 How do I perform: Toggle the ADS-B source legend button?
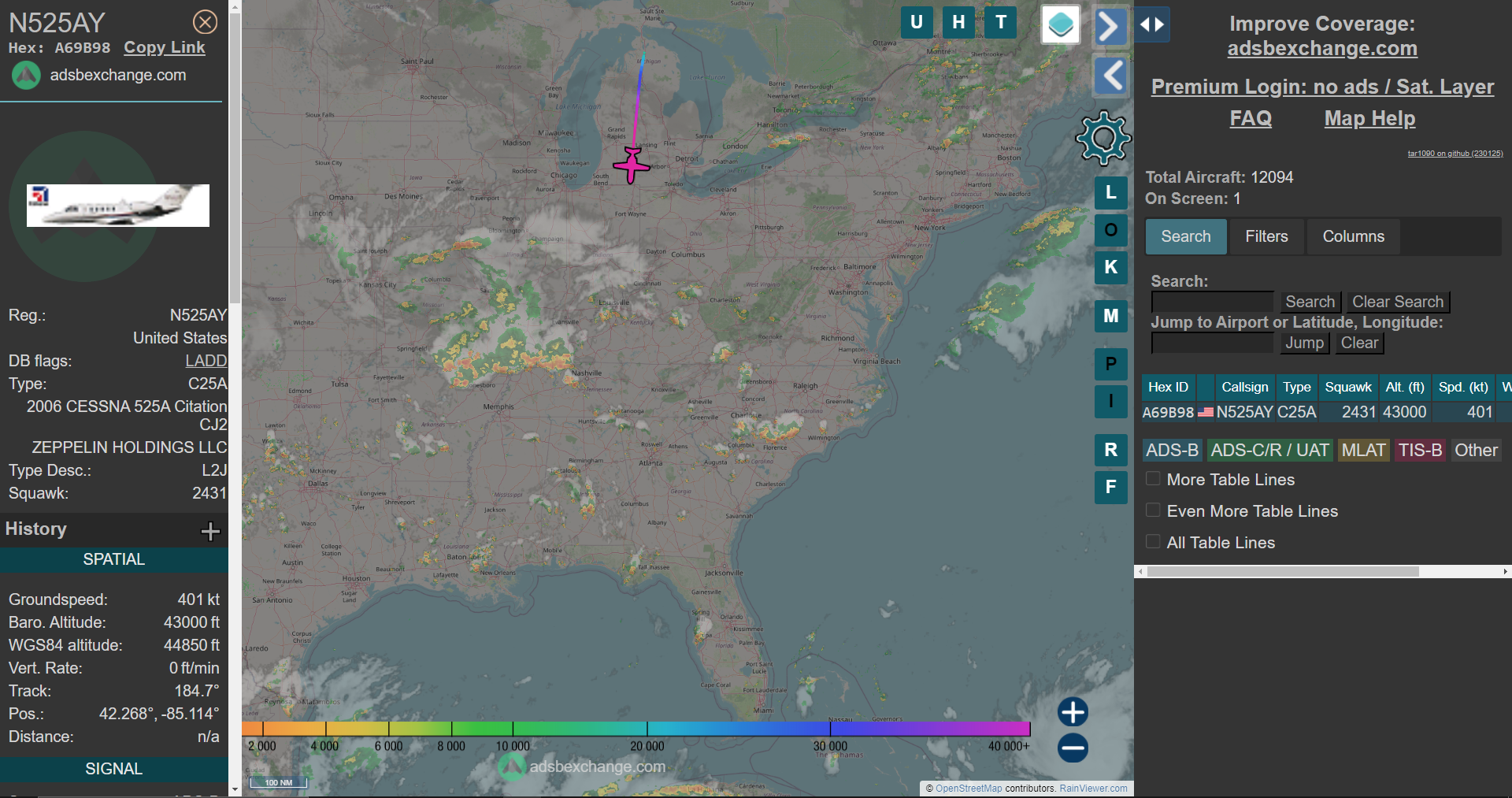[1172, 450]
